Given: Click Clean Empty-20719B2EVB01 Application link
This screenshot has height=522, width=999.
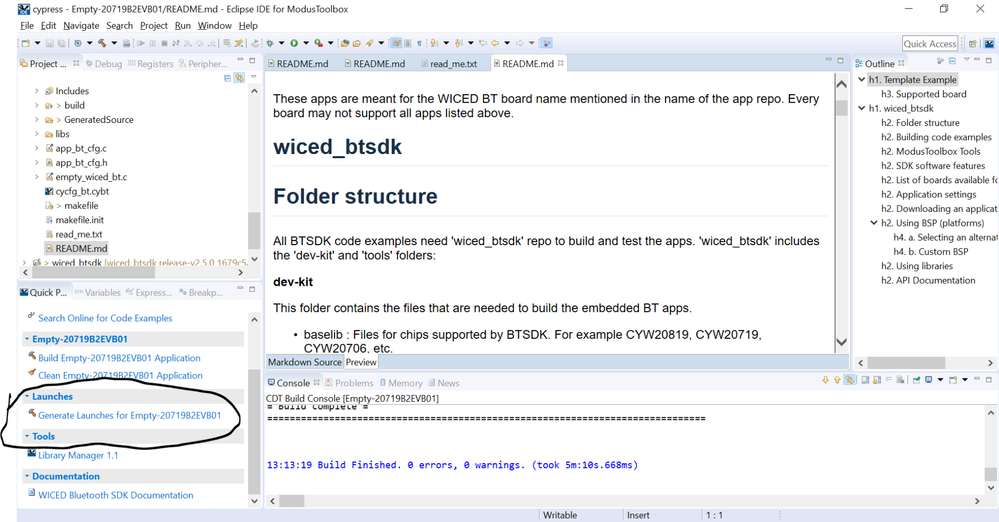Looking at the screenshot, I should tap(120, 375).
